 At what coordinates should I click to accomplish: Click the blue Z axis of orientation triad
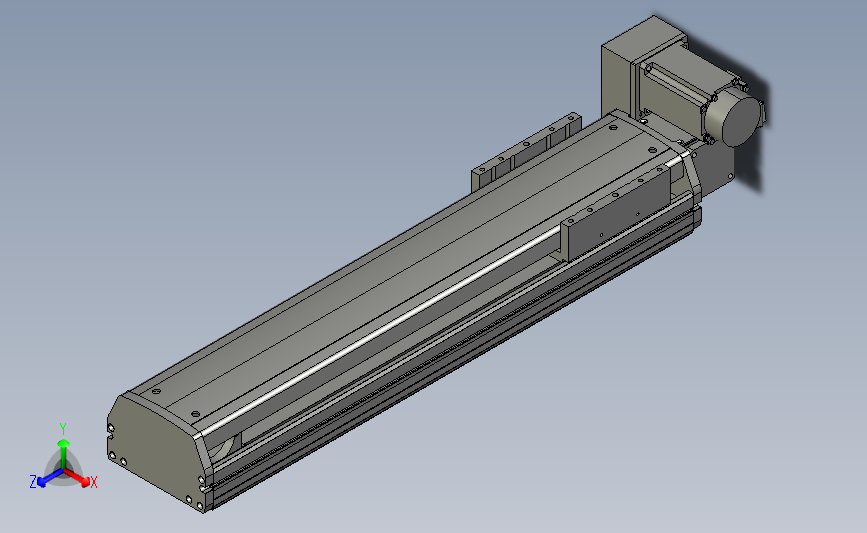click(47, 479)
